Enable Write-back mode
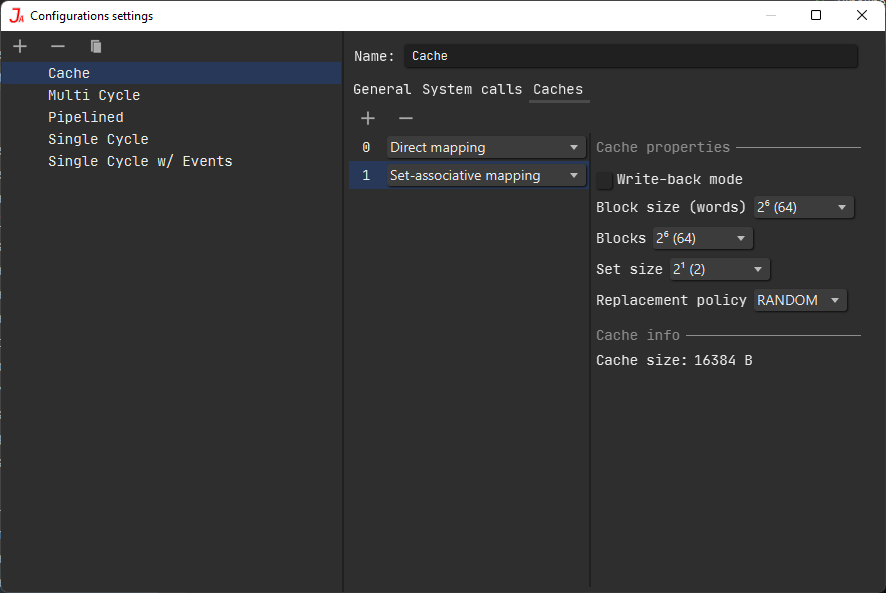The height and width of the screenshot is (593, 886). [x=605, y=179]
